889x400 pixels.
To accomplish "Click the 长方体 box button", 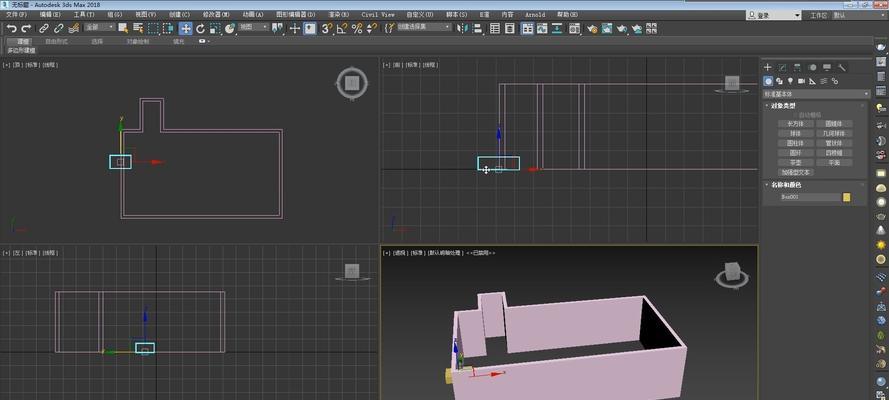I will [x=795, y=124].
